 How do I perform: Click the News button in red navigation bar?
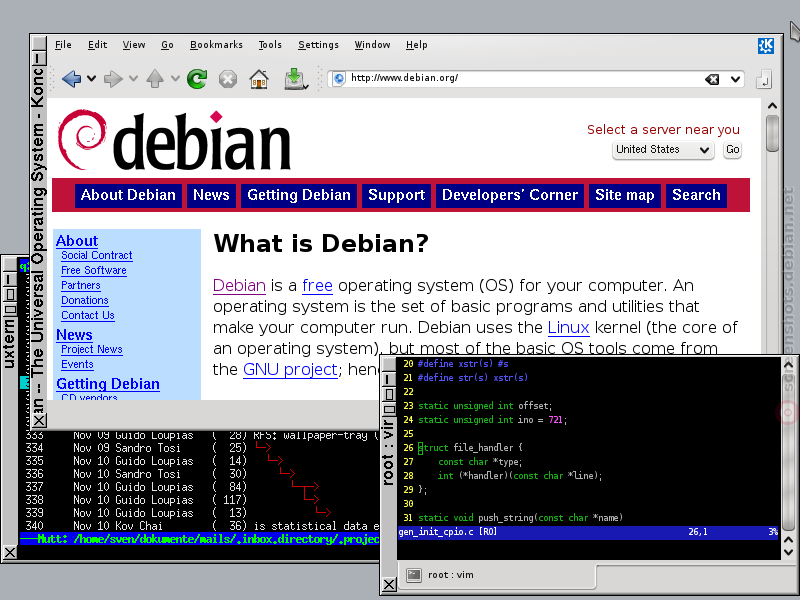click(211, 195)
